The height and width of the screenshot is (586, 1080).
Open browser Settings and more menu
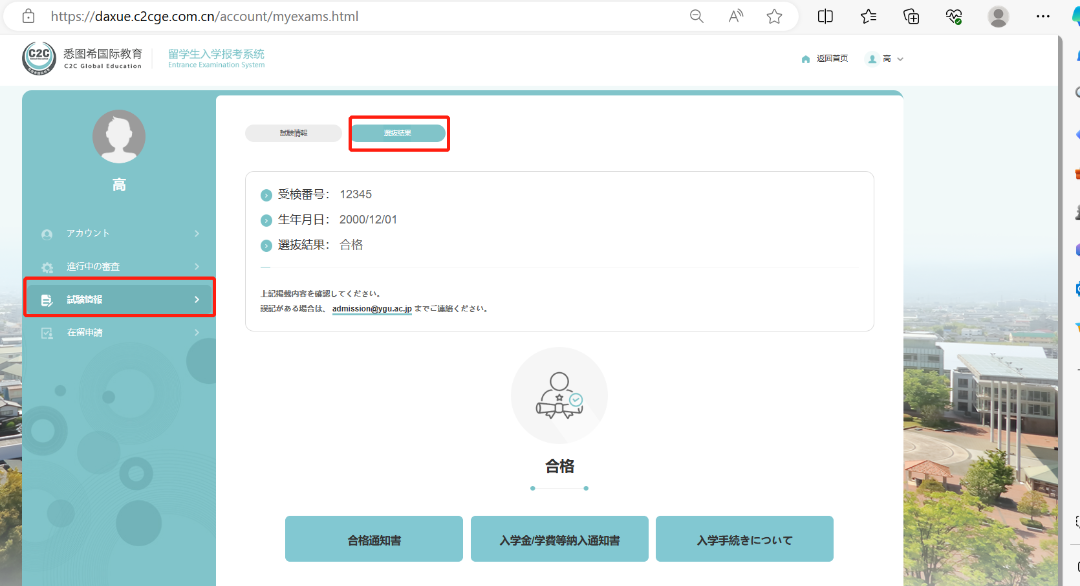click(x=1043, y=17)
